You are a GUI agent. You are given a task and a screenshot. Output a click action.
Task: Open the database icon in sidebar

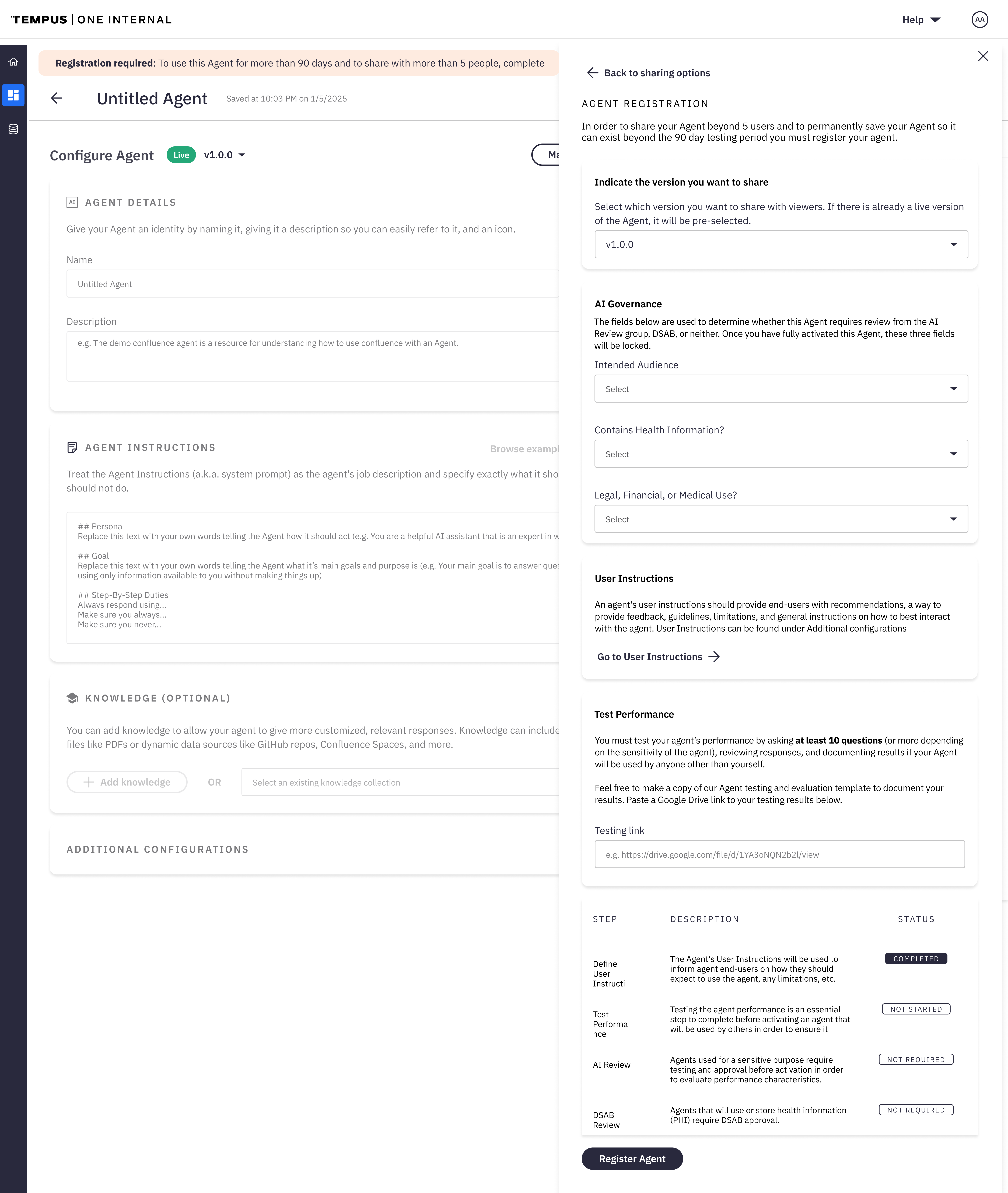click(13, 129)
